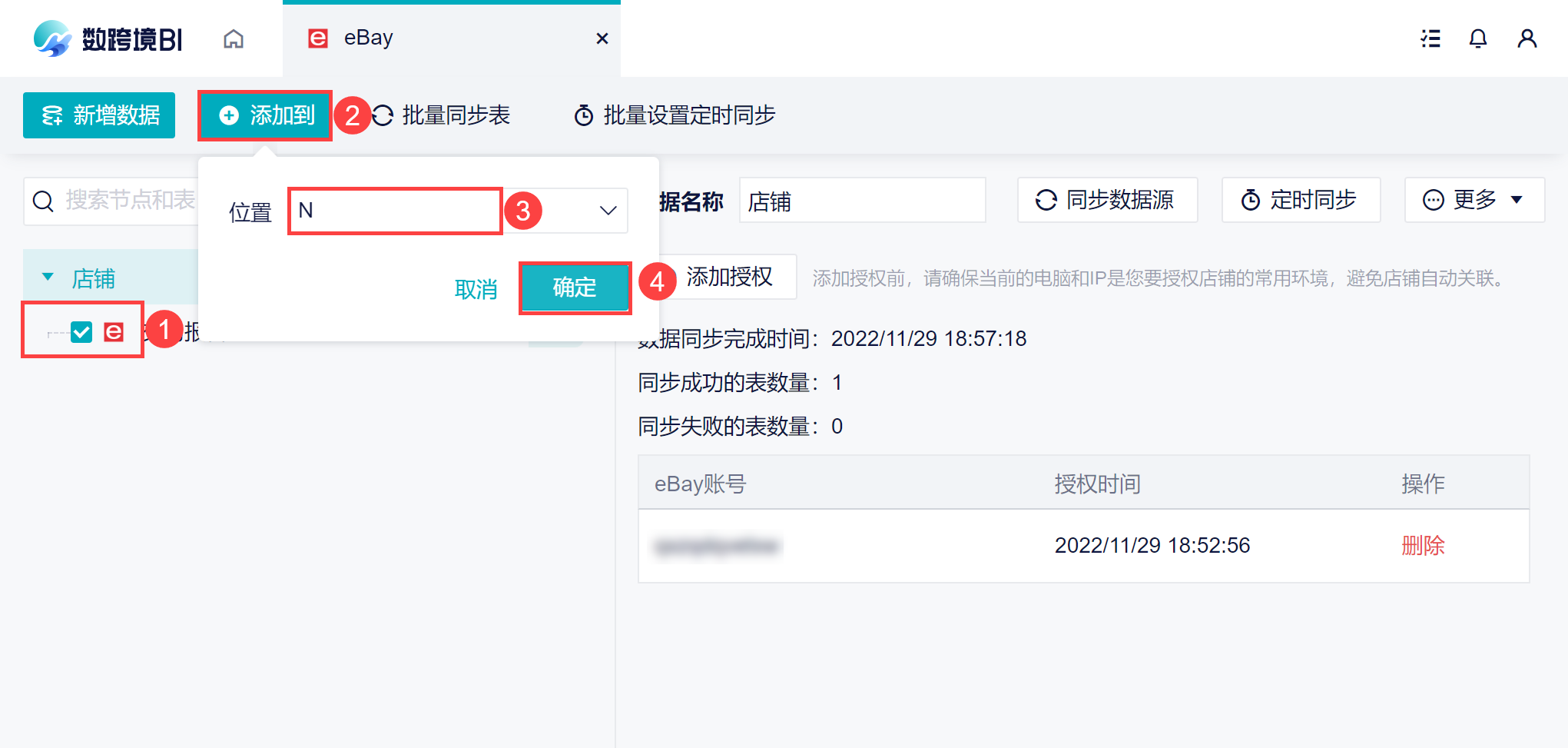Image resolution: width=1568 pixels, height=748 pixels.
Task: Open the user account icon
Action: pos(1527,38)
